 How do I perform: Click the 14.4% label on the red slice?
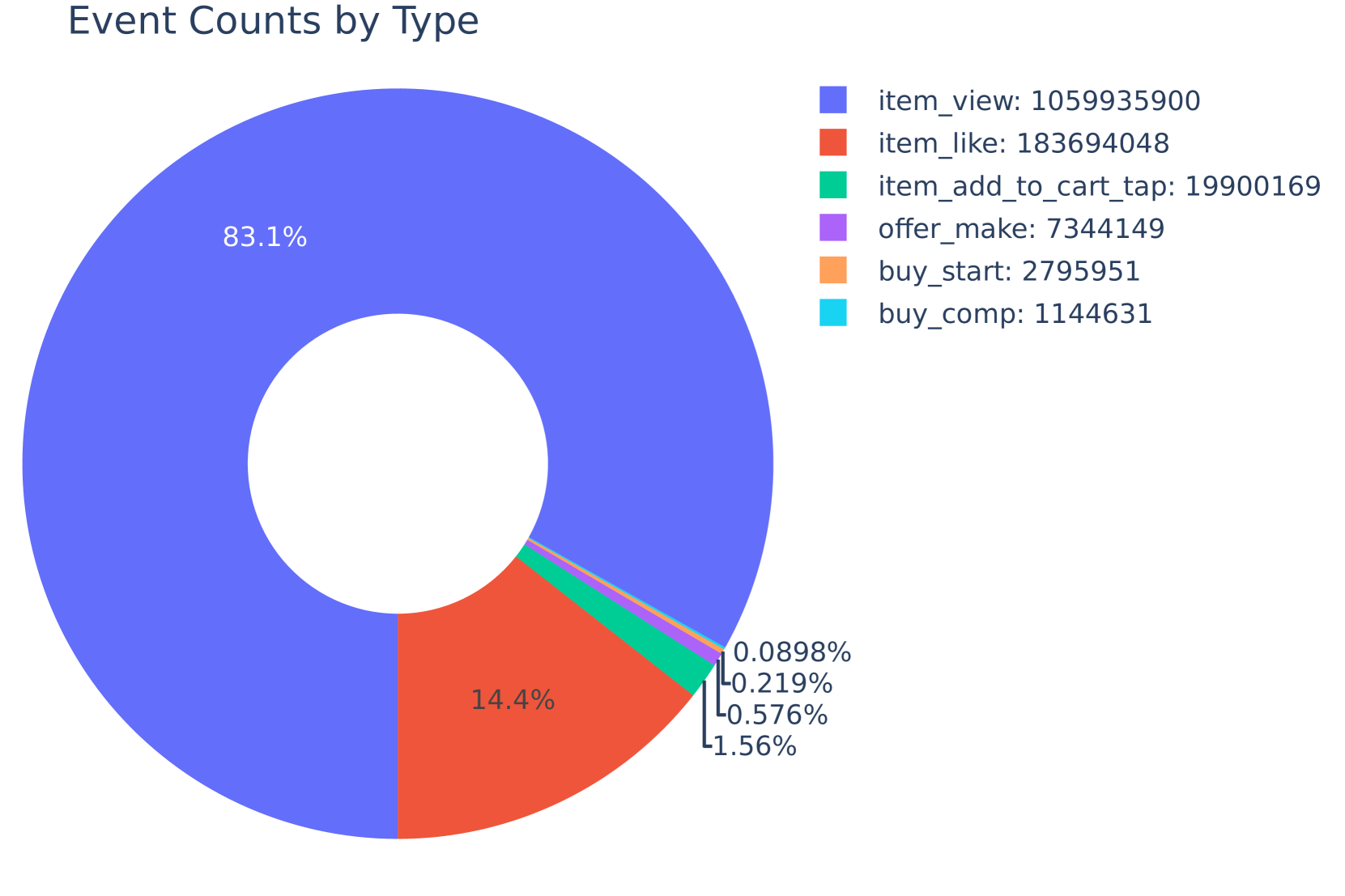coord(513,700)
